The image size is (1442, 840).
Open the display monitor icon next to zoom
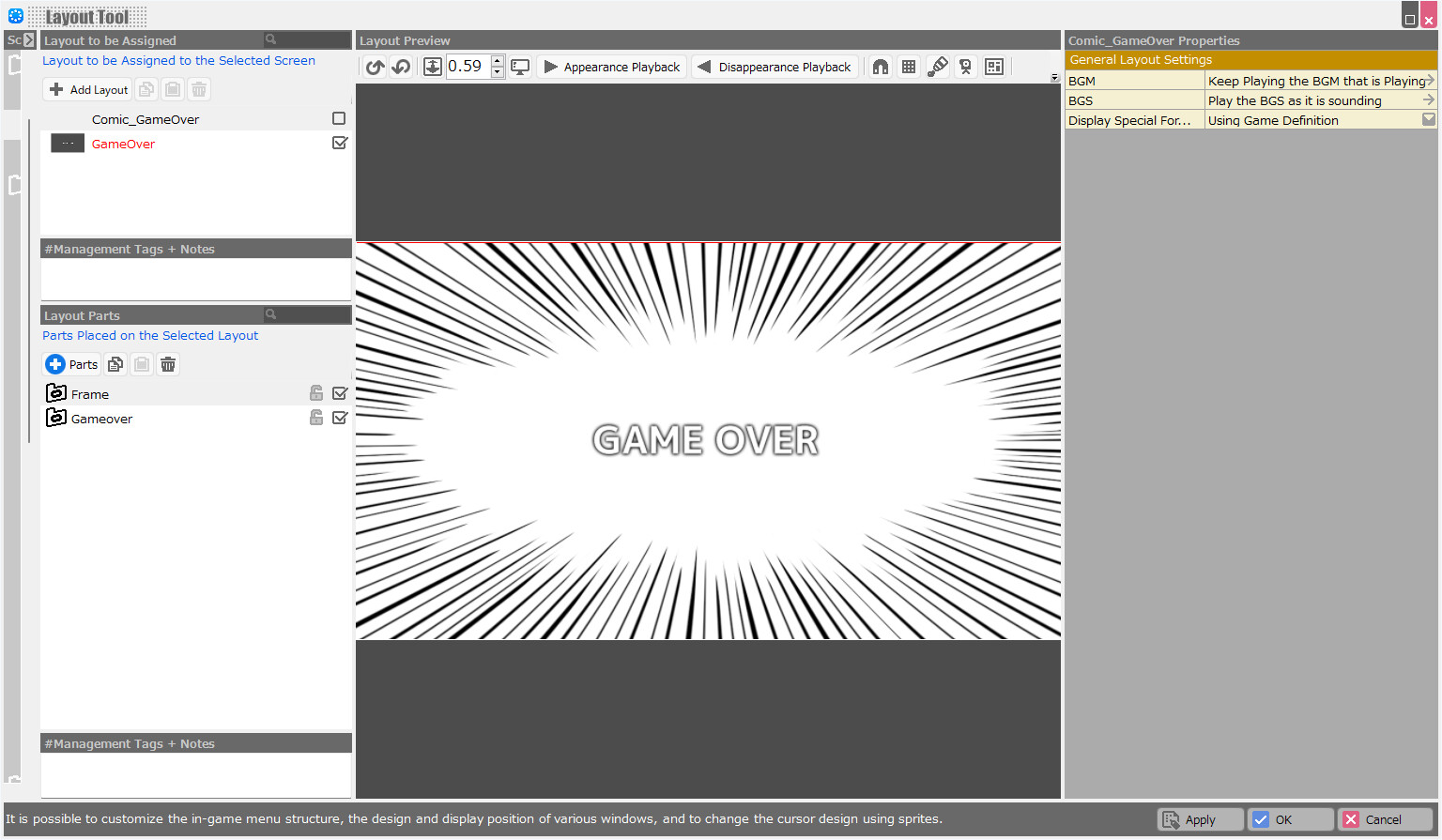click(520, 66)
